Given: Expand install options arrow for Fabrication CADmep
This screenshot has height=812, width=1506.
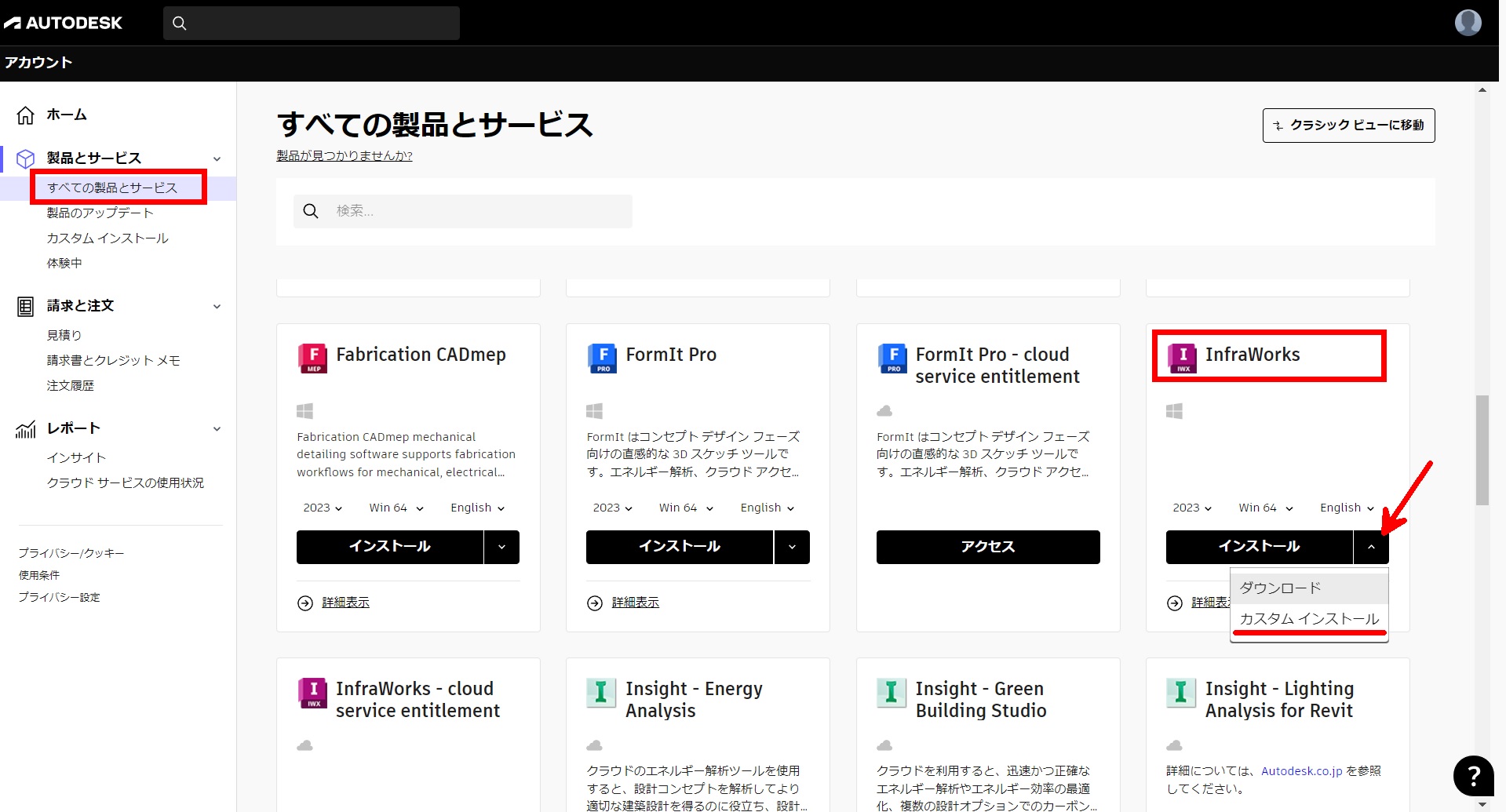Looking at the screenshot, I should tap(501, 547).
